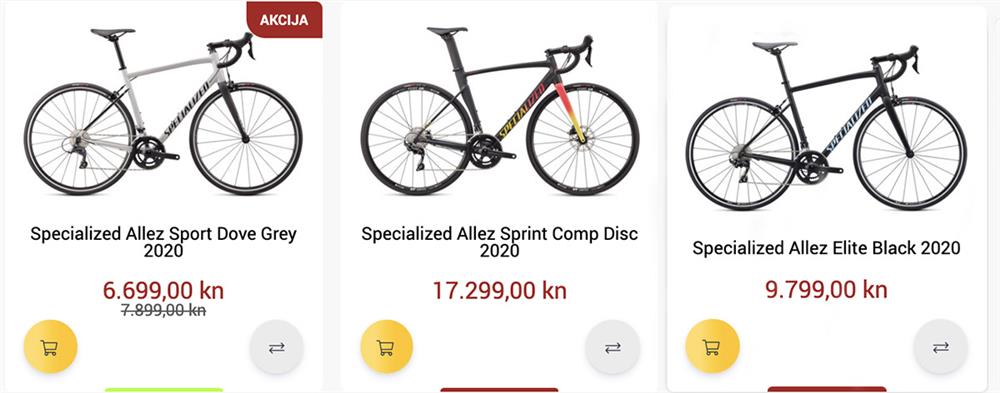This screenshot has height=393, width=1000.
Task: Add Allez Elite Black to cart
Action: coord(712,346)
